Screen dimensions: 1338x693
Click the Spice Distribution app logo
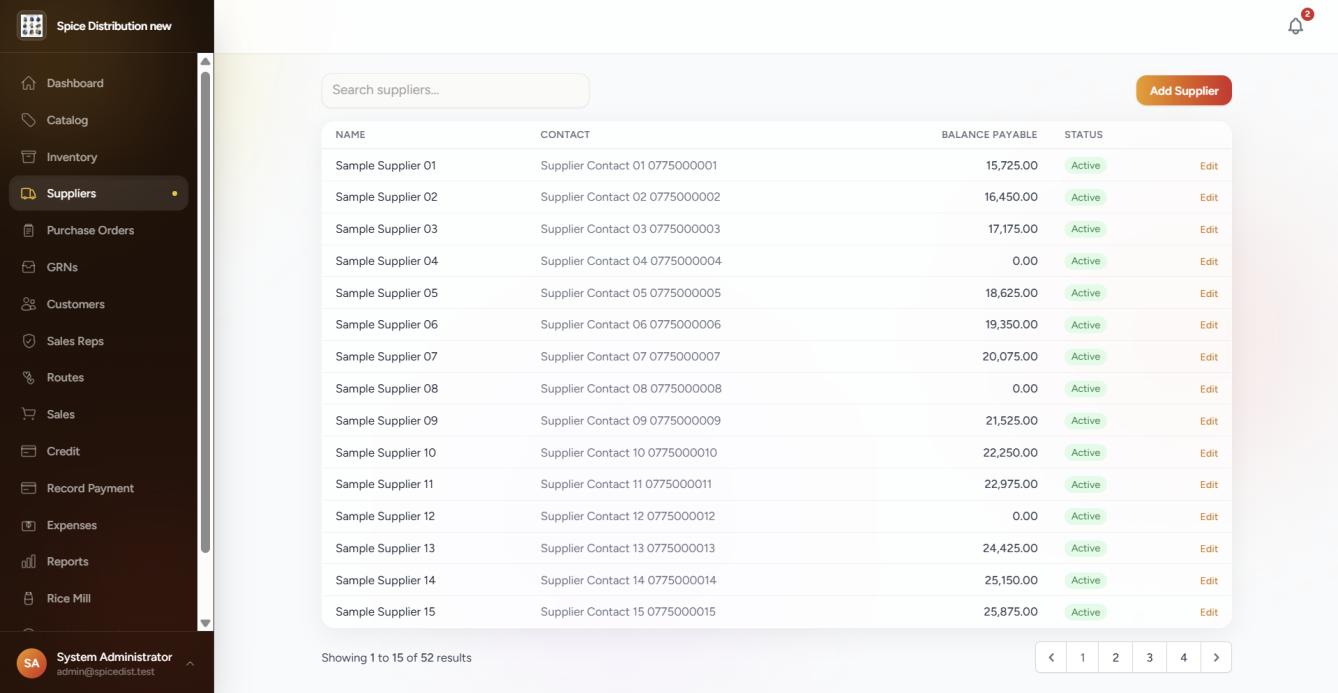pyautogui.click(x=32, y=26)
